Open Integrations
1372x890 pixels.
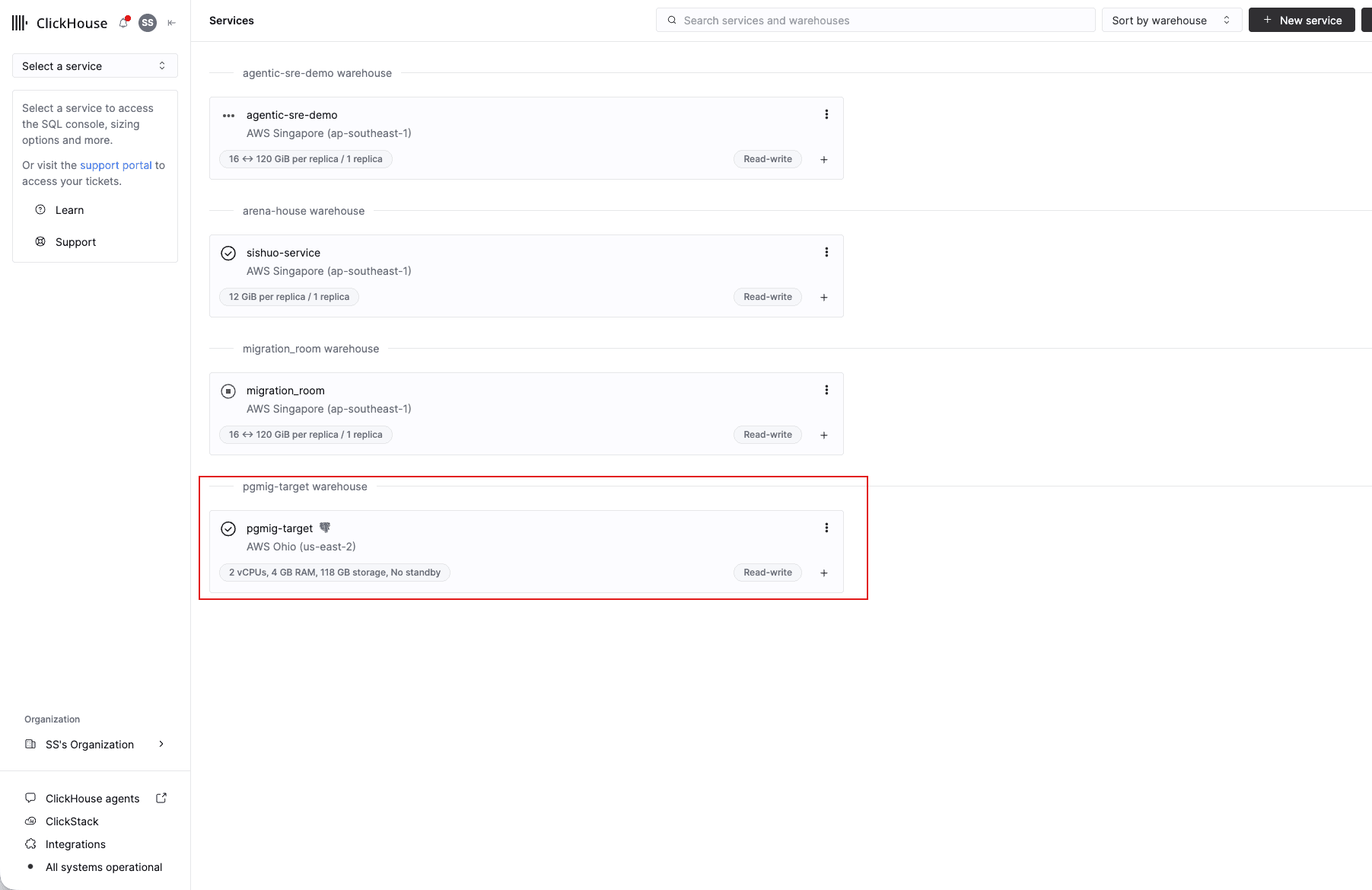(75, 844)
